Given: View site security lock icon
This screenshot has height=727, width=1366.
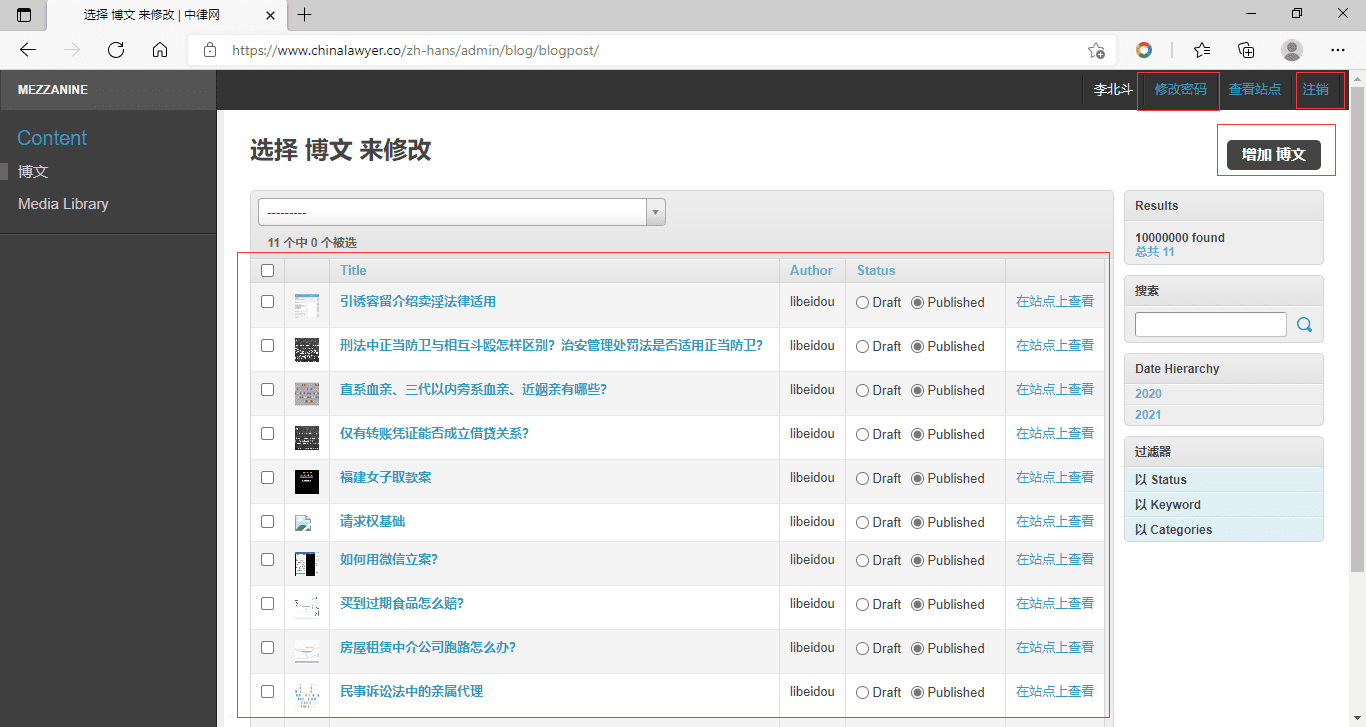Looking at the screenshot, I should pos(209,50).
